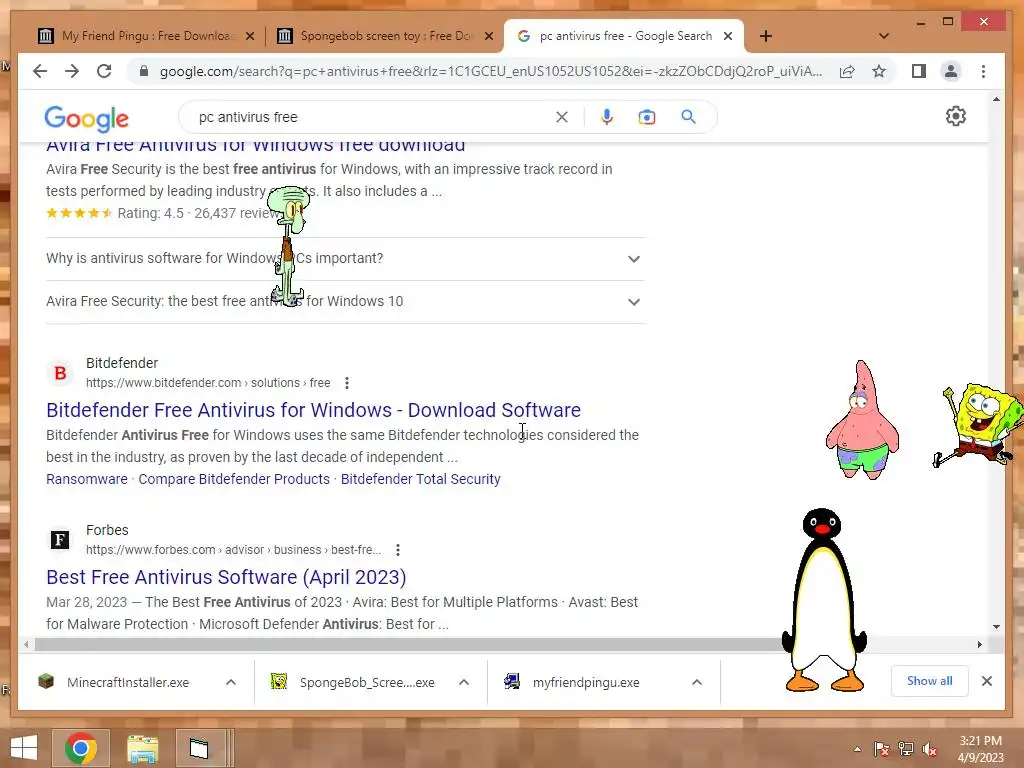The image size is (1024, 768).
Task: Open Bitdefender Total Security sitelink
Action: [421, 479]
